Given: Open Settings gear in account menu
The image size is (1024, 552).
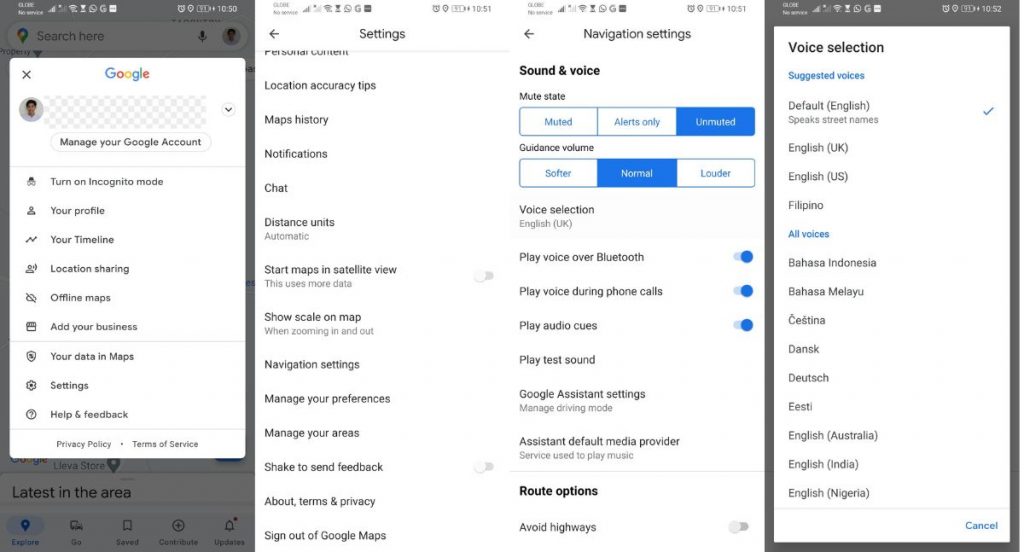Looking at the screenshot, I should 31,385.
